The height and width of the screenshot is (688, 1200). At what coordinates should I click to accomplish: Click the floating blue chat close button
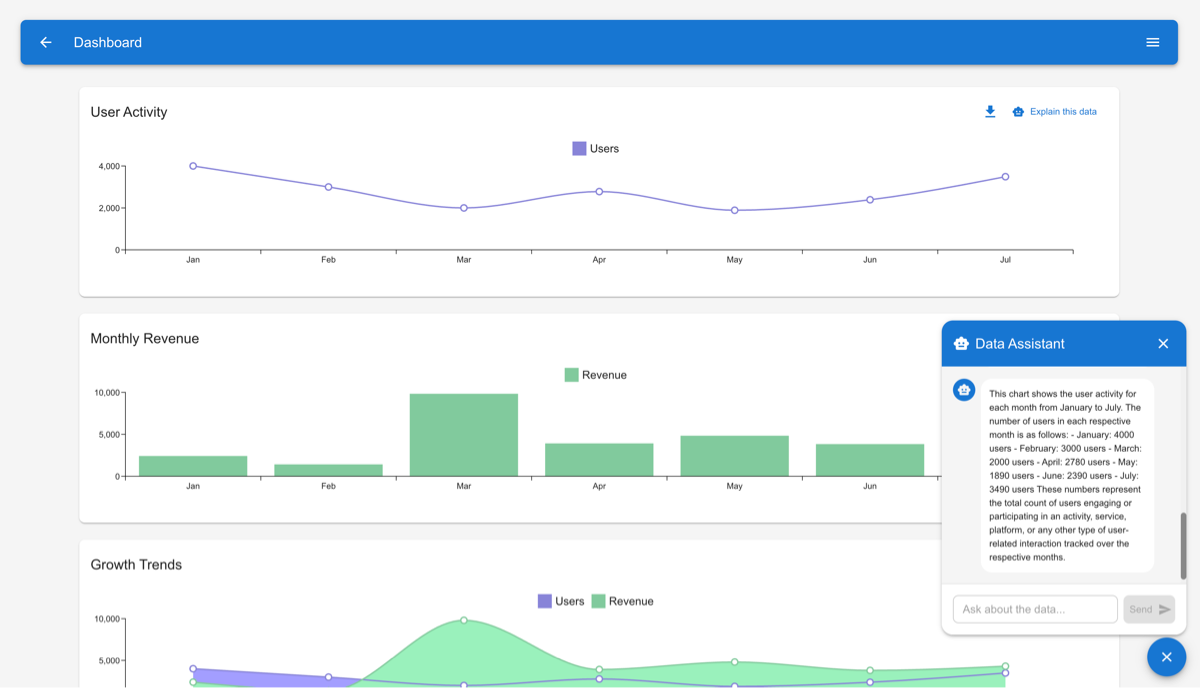tap(1166, 657)
